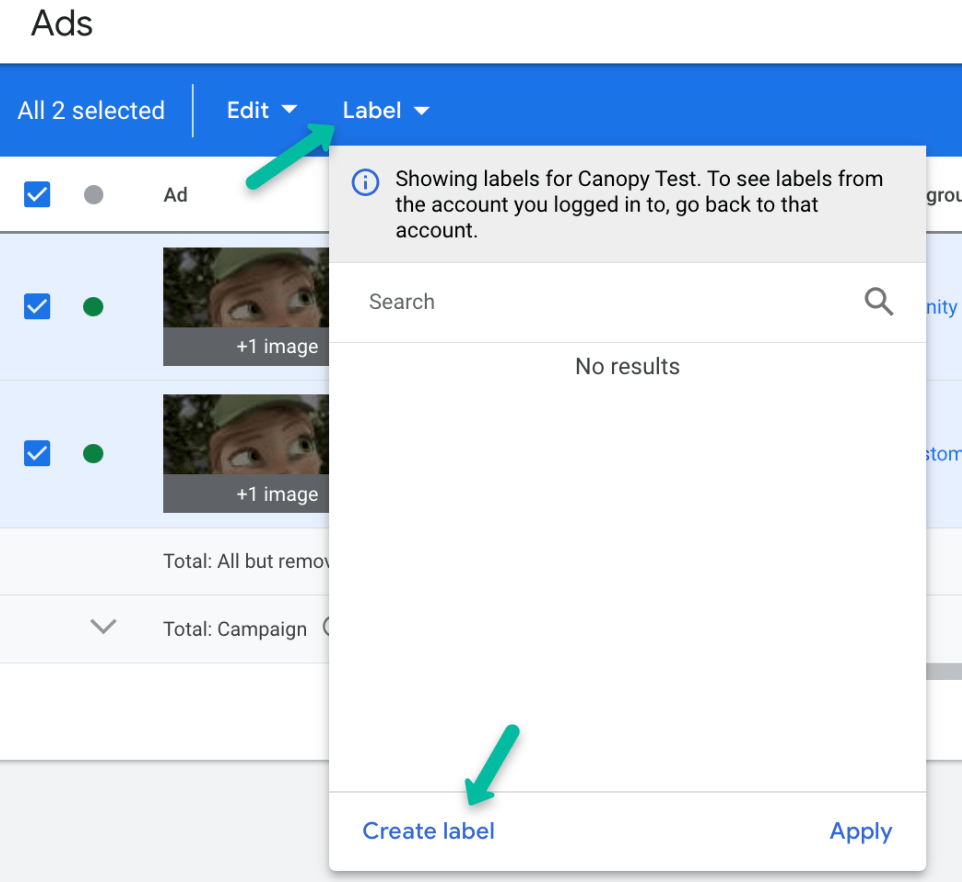Click the Ad column header
This screenshot has height=882, width=962.
coord(175,195)
